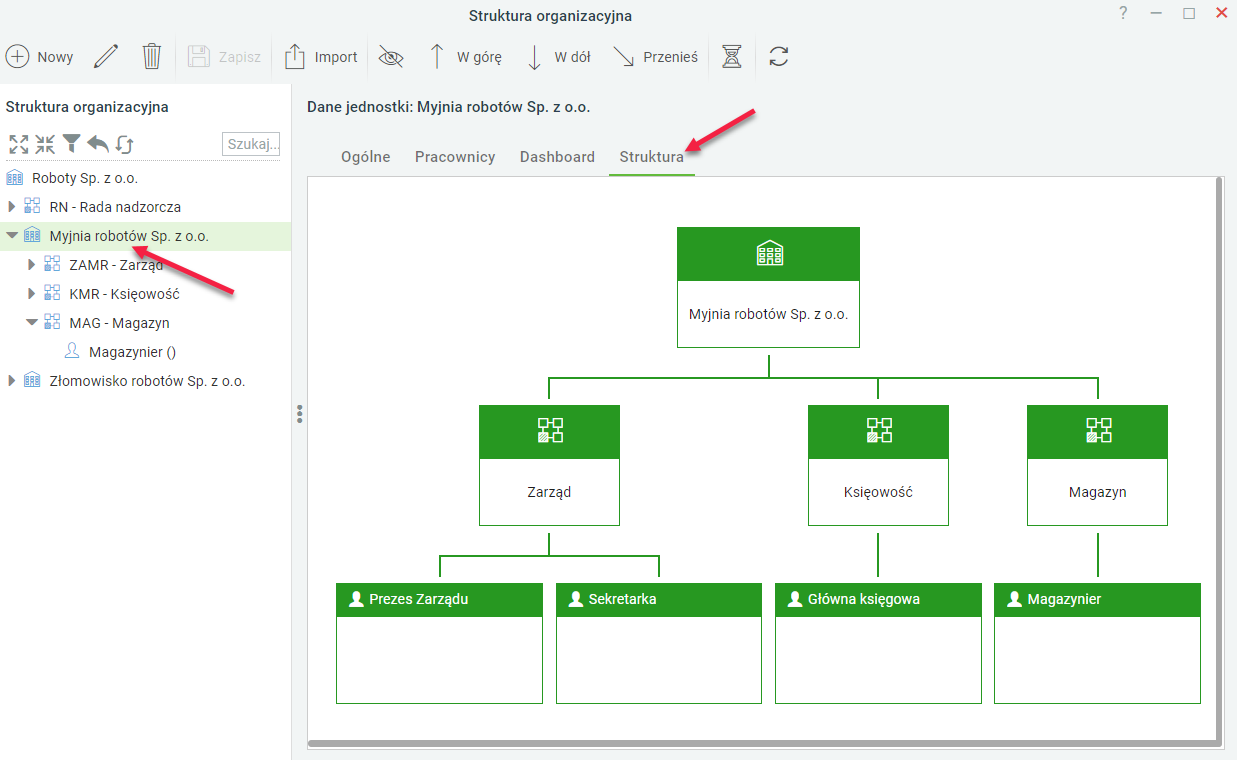Collapse the MAG - Magazyn node
The height and width of the screenshot is (760, 1237).
click(x=32, y=323)
